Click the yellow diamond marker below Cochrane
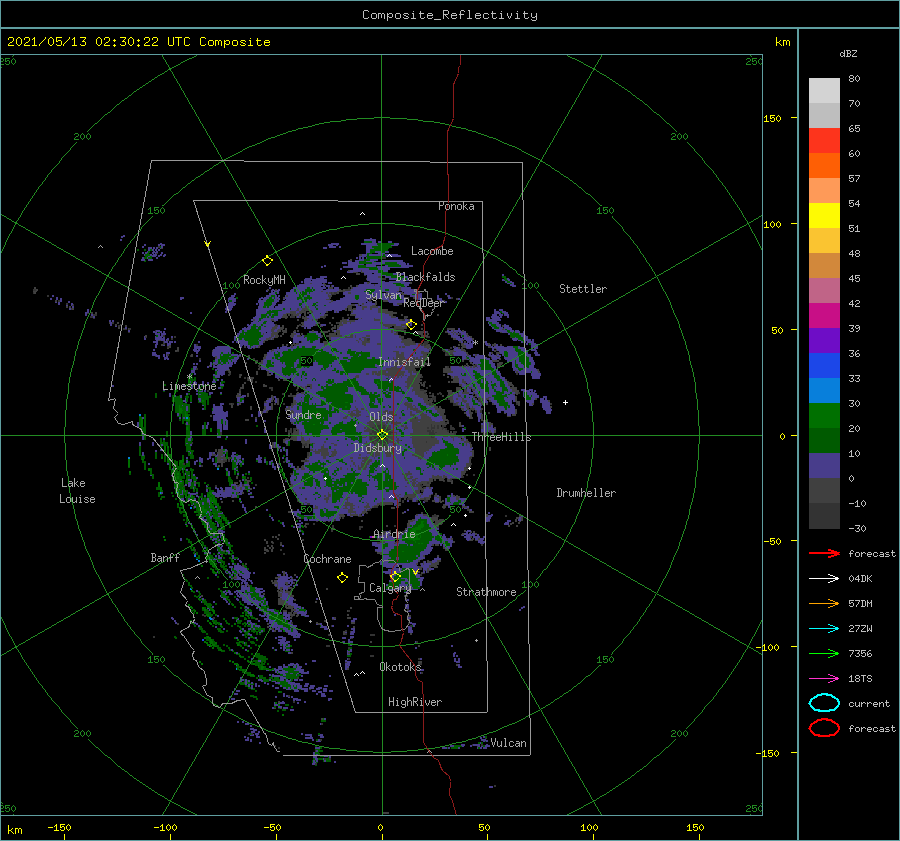 tap(342, 578)
